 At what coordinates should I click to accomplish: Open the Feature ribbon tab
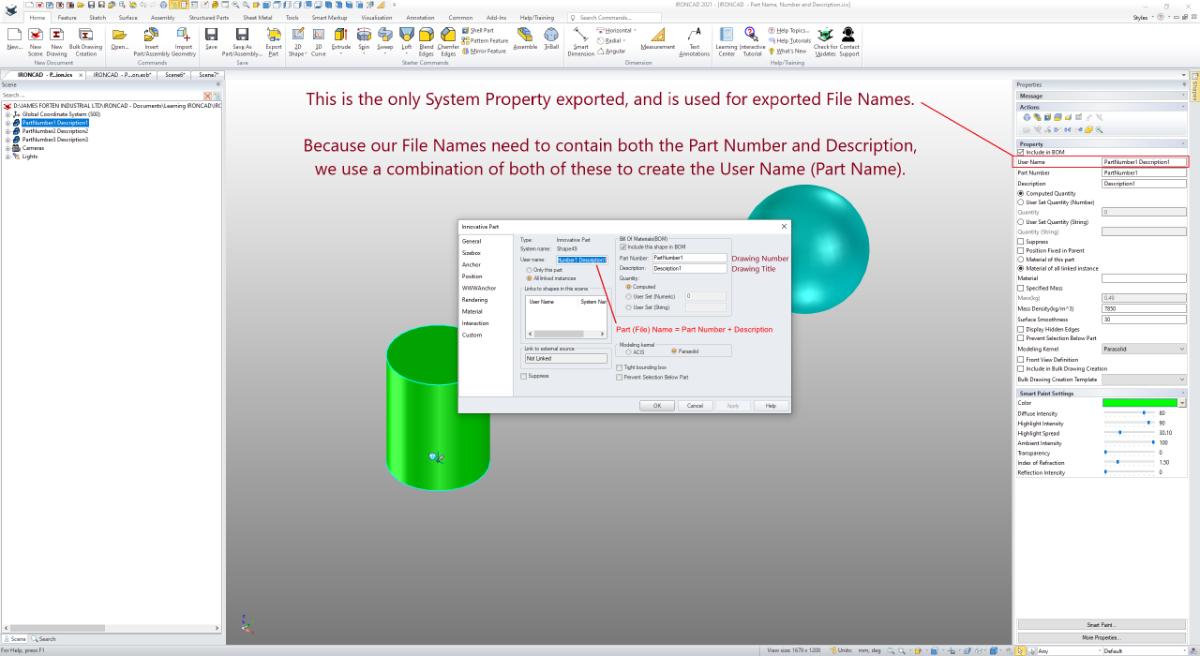67,18
